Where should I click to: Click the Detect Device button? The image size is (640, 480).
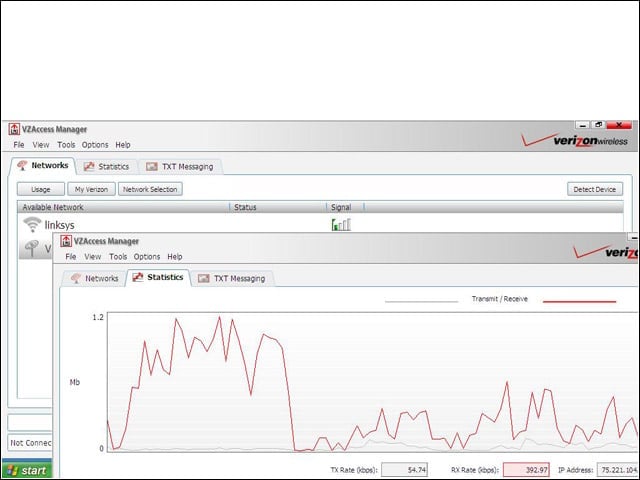595,189
